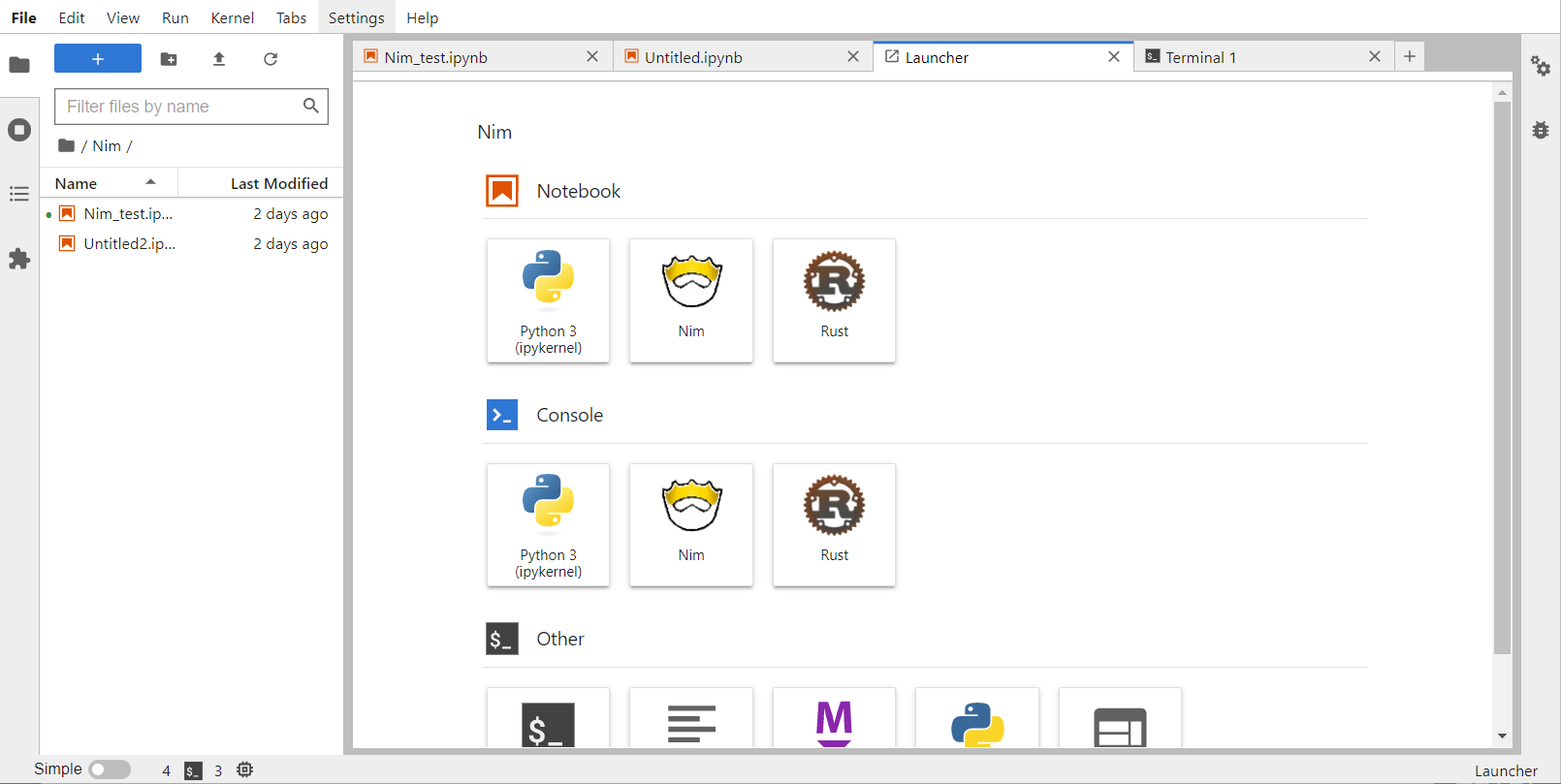Image resolution: width=1561 pixels, height=784 pixels.
Task: Sort files by Last Modified column
Action: click(x=260, y=183)
